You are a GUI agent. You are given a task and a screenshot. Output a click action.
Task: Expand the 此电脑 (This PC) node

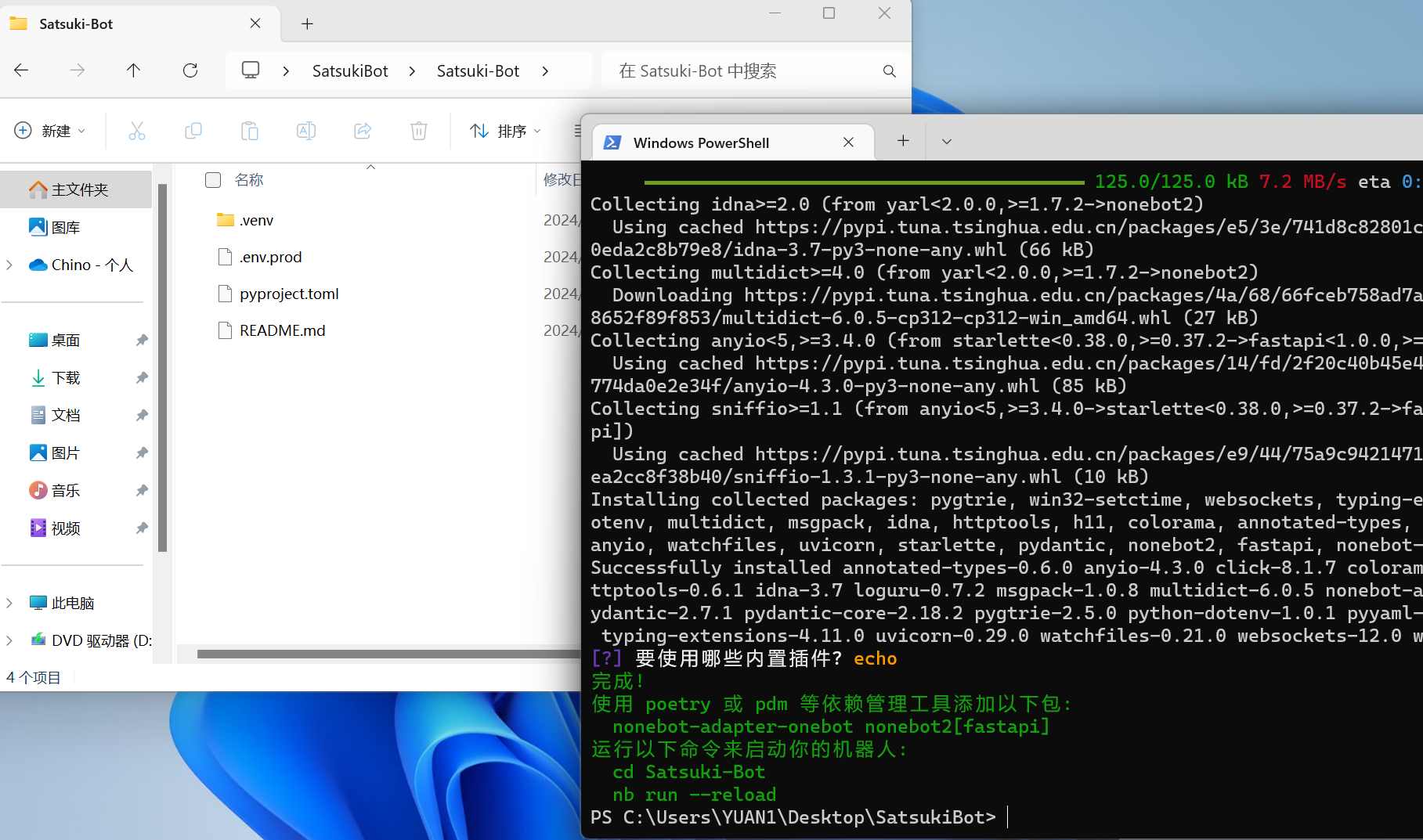[9, 603]
